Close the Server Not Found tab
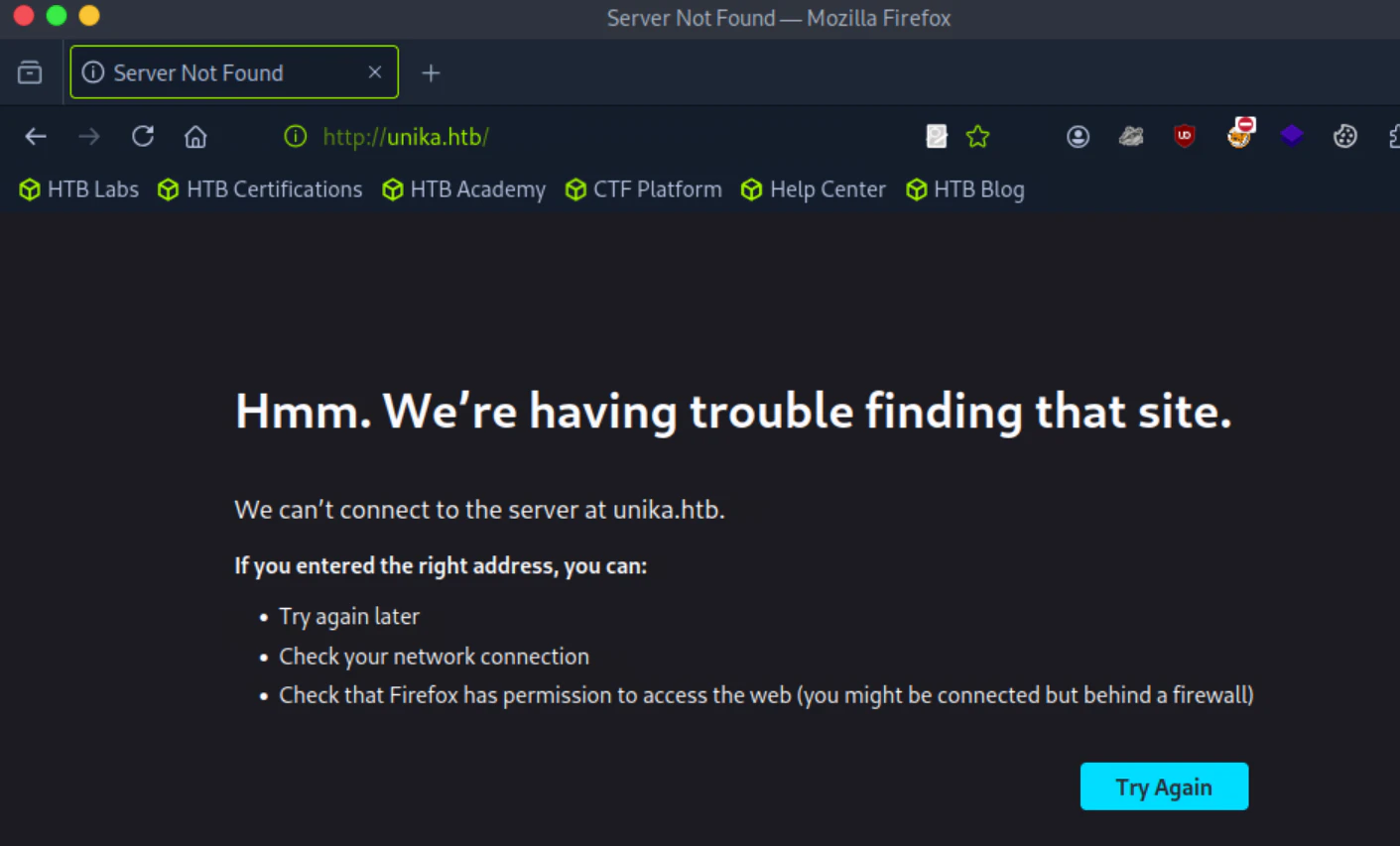The height and width of the screenshot is (846, 1400). [375, 72]
